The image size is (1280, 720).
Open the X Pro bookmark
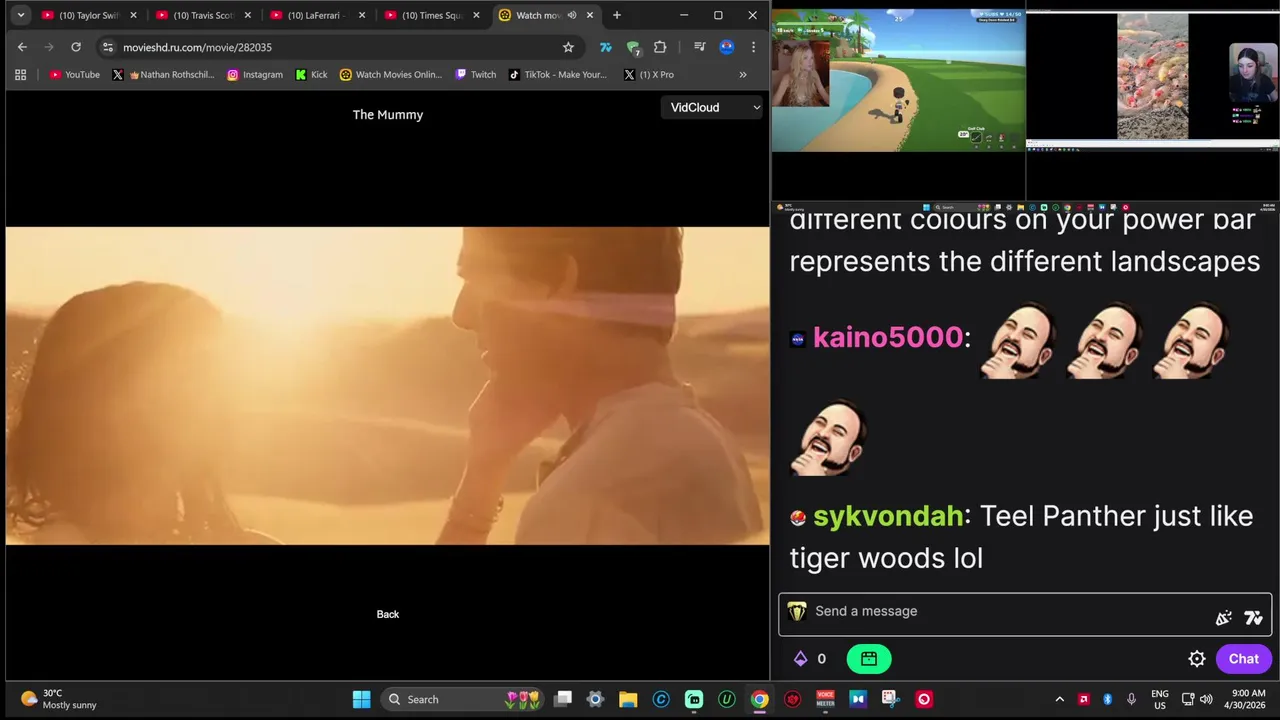(x=648, y=74)
